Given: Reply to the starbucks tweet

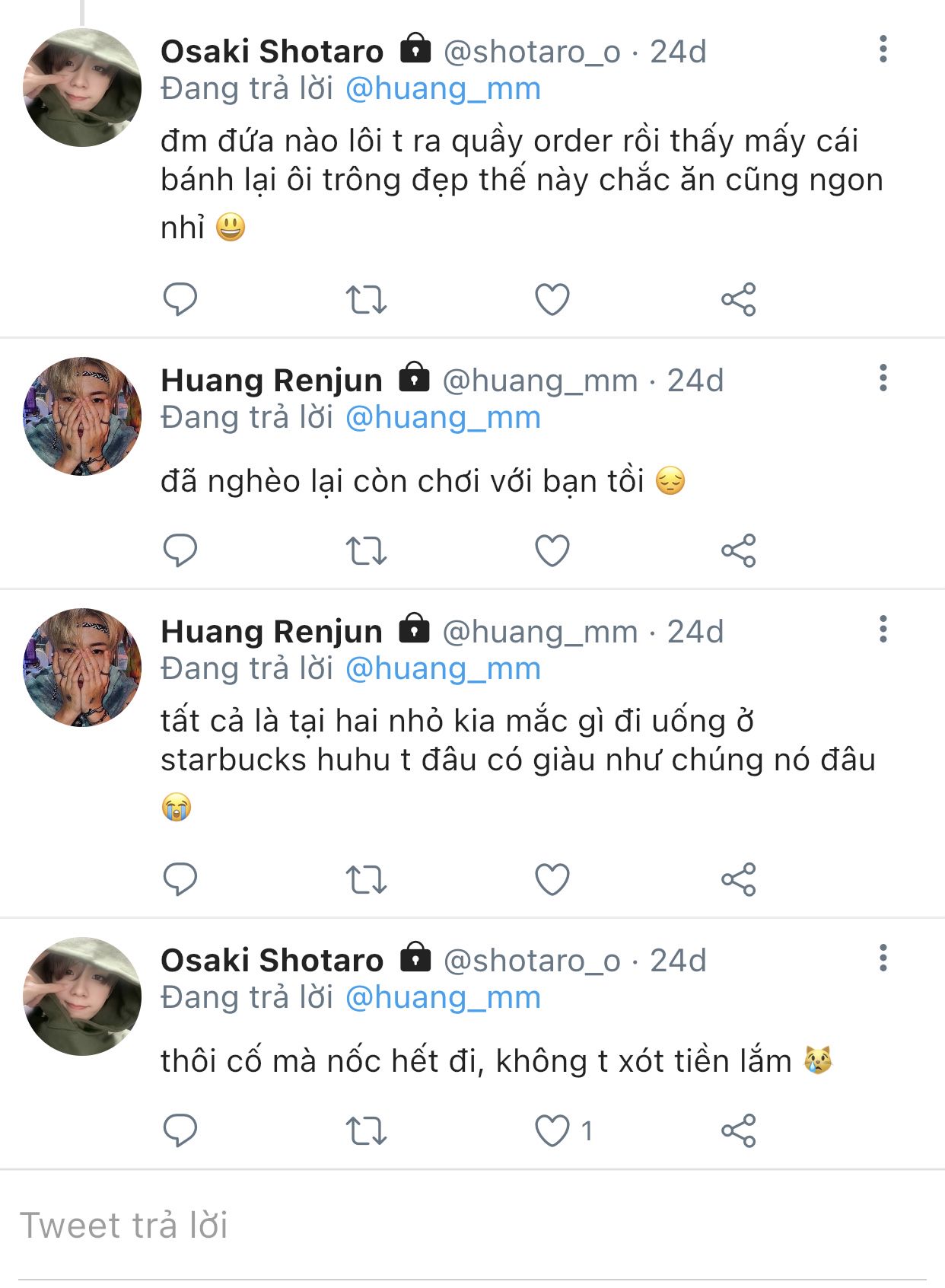Looking at the screenshot, I should click(180, 879).
